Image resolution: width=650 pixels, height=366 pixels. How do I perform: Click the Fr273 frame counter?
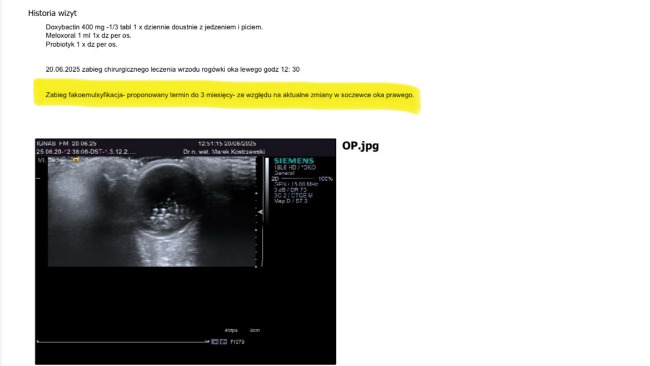(x=237, y=342)
